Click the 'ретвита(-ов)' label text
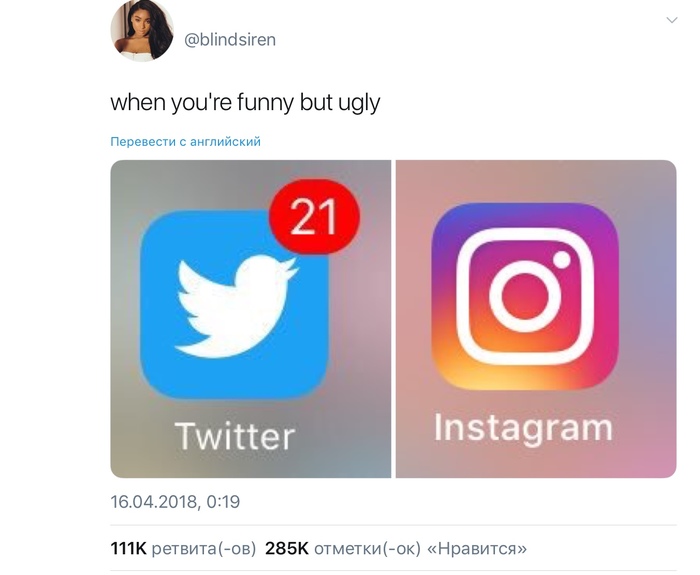The height and width of the screenshot is (575, 700). point(204,548)
